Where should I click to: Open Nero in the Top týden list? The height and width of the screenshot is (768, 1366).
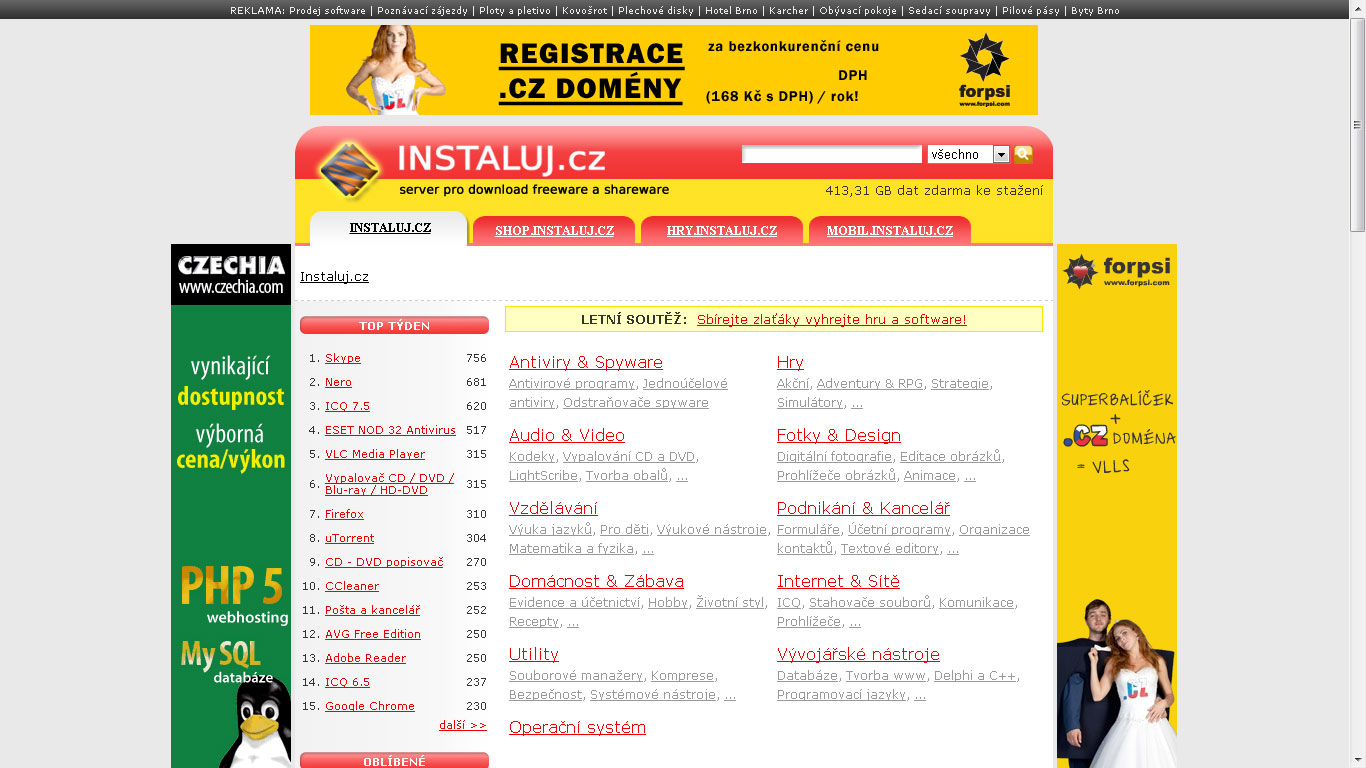coord(338,382)
